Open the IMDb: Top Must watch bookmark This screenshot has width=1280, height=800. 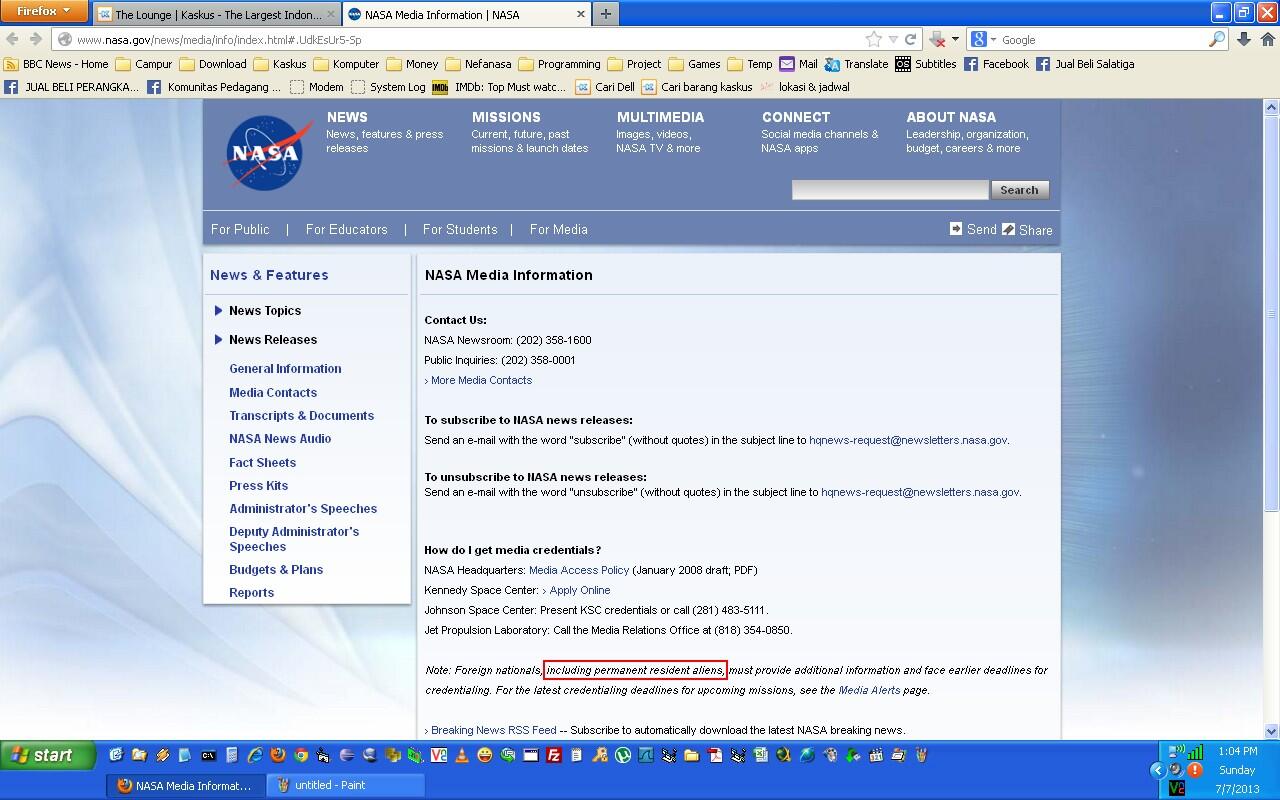(499, 87)
